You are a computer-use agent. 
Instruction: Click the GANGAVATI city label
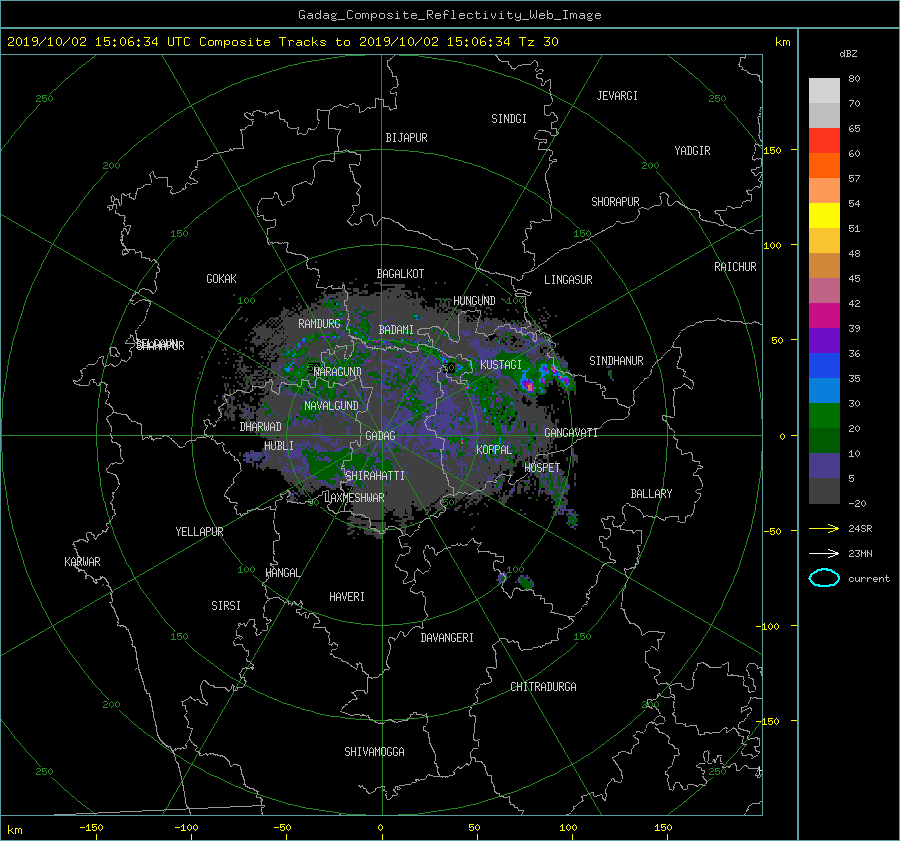click(571, 433)
